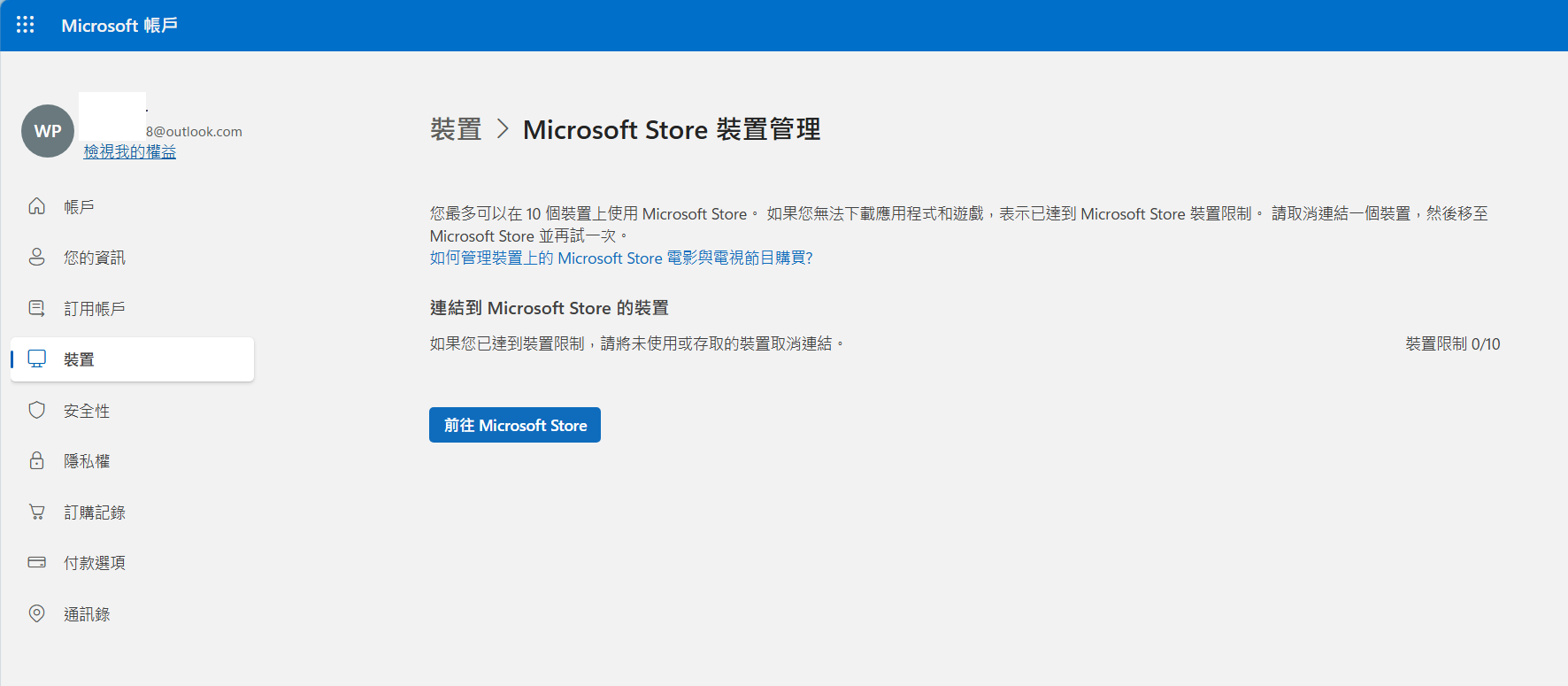Image resolution: width=1568 pixels, height=686 pixels.
Task: View 訂購記錄 order history
Action: click(x=132, y=512)
